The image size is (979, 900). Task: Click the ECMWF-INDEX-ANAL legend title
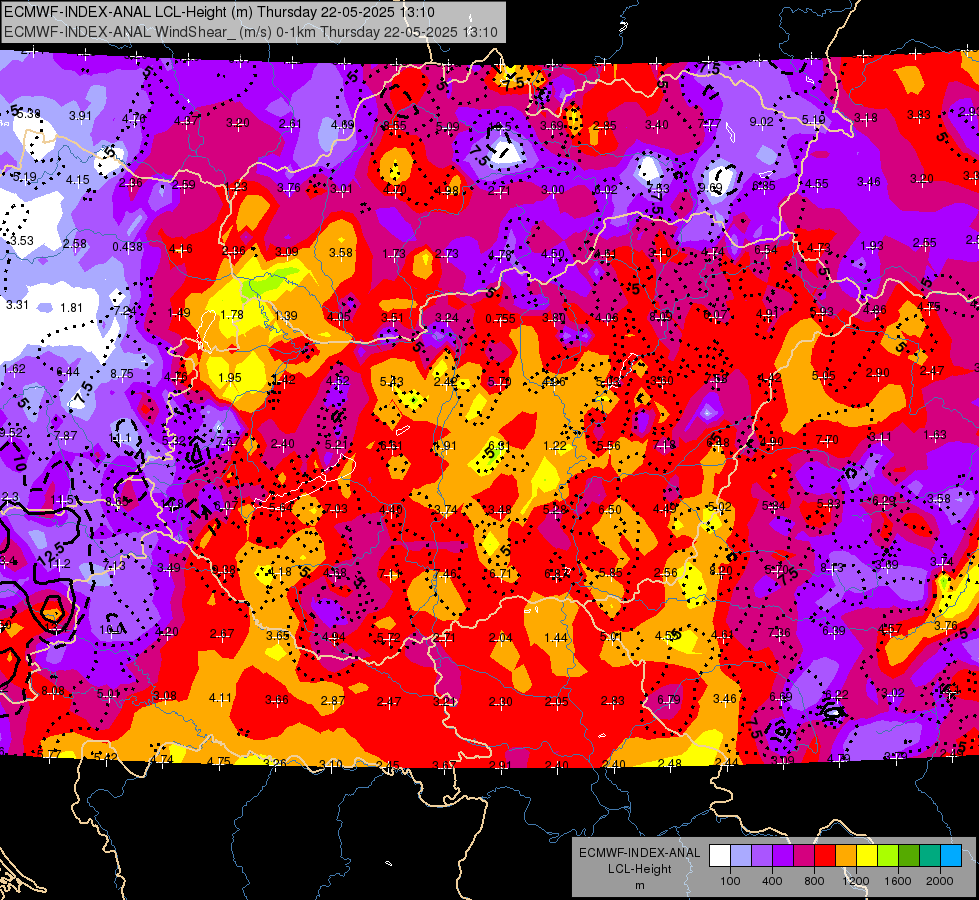pyautogui.click(x=639, y=853)
